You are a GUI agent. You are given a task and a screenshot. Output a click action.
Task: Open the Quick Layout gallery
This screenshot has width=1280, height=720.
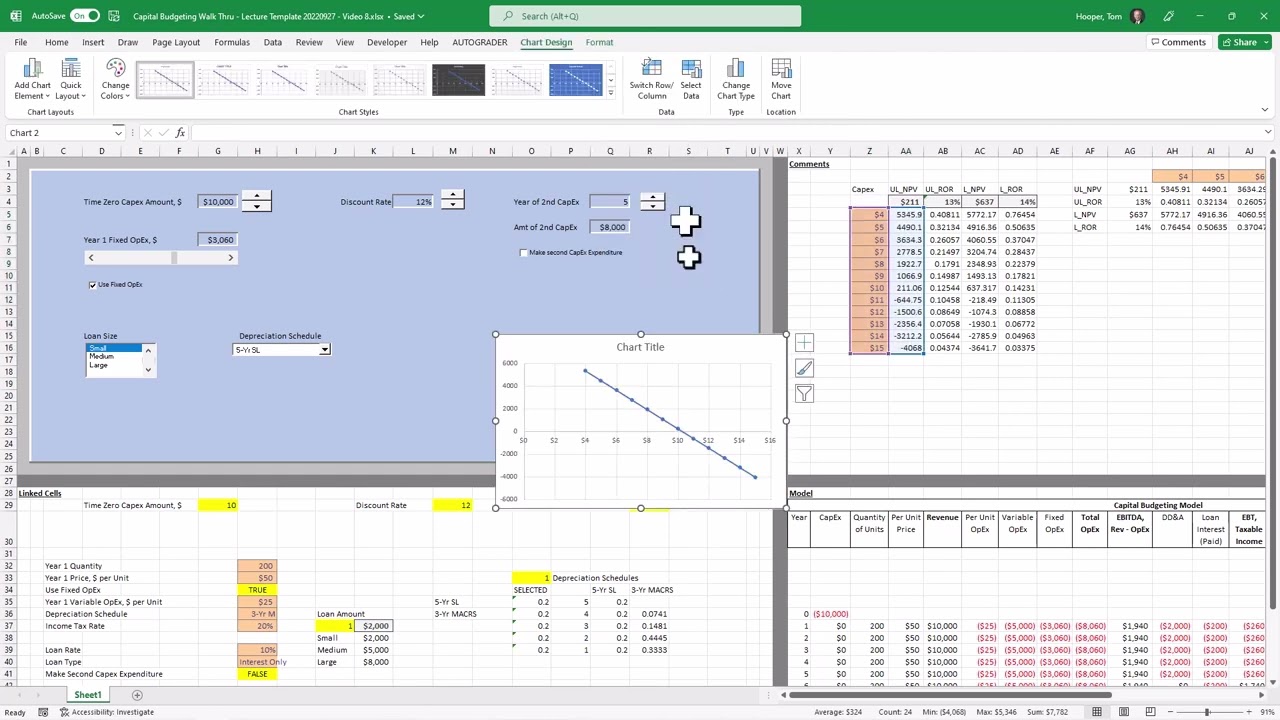(70, 78)
